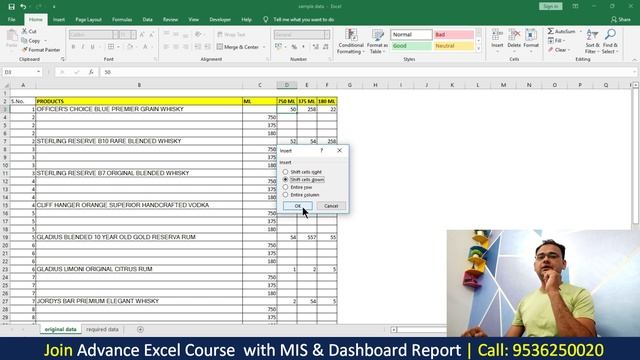Click the Cut scissors icon

24,31
